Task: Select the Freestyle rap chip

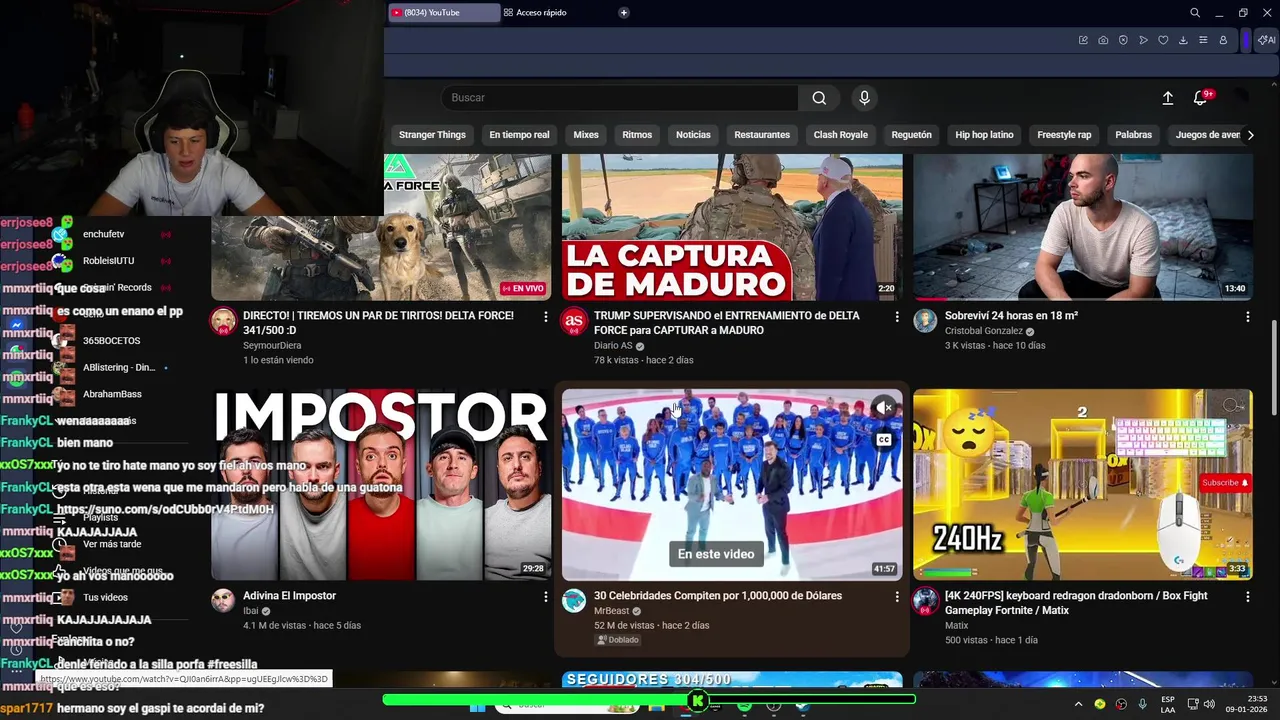Action: coord(1064,135)
